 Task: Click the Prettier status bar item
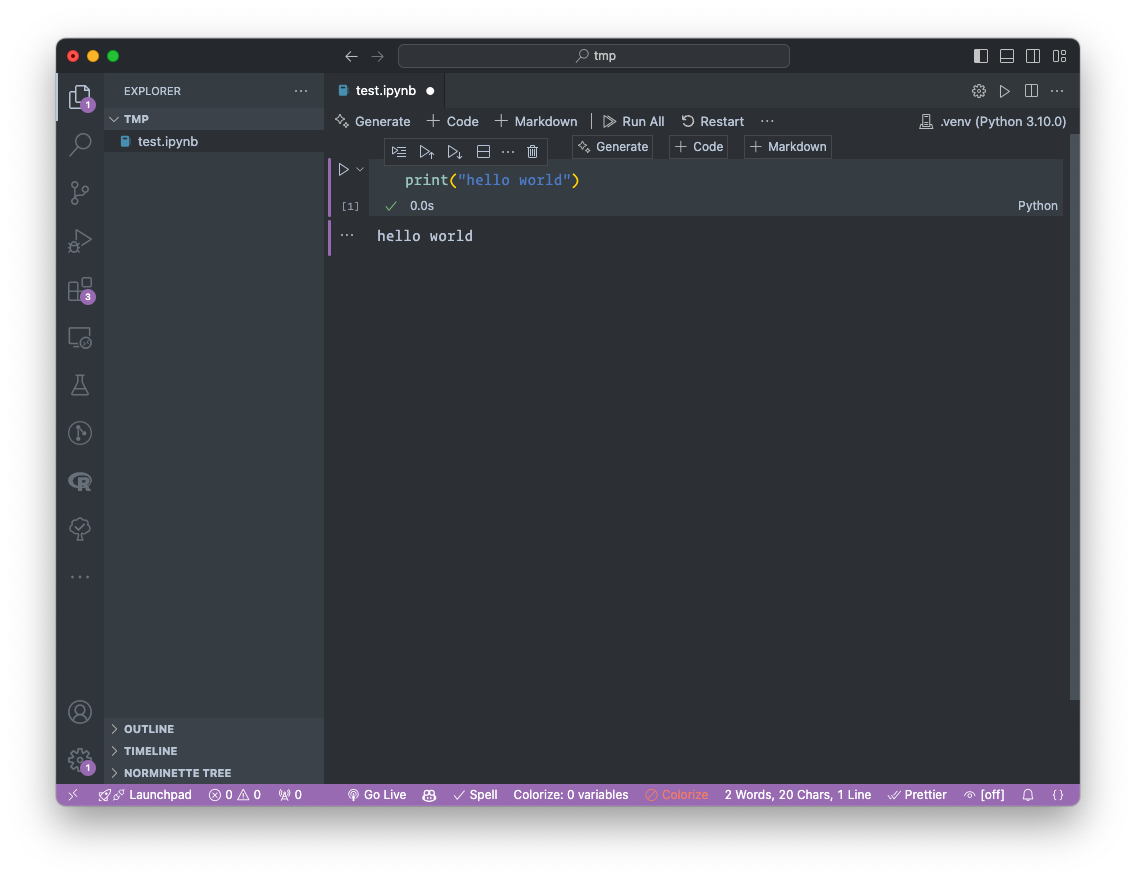[917, 795]
